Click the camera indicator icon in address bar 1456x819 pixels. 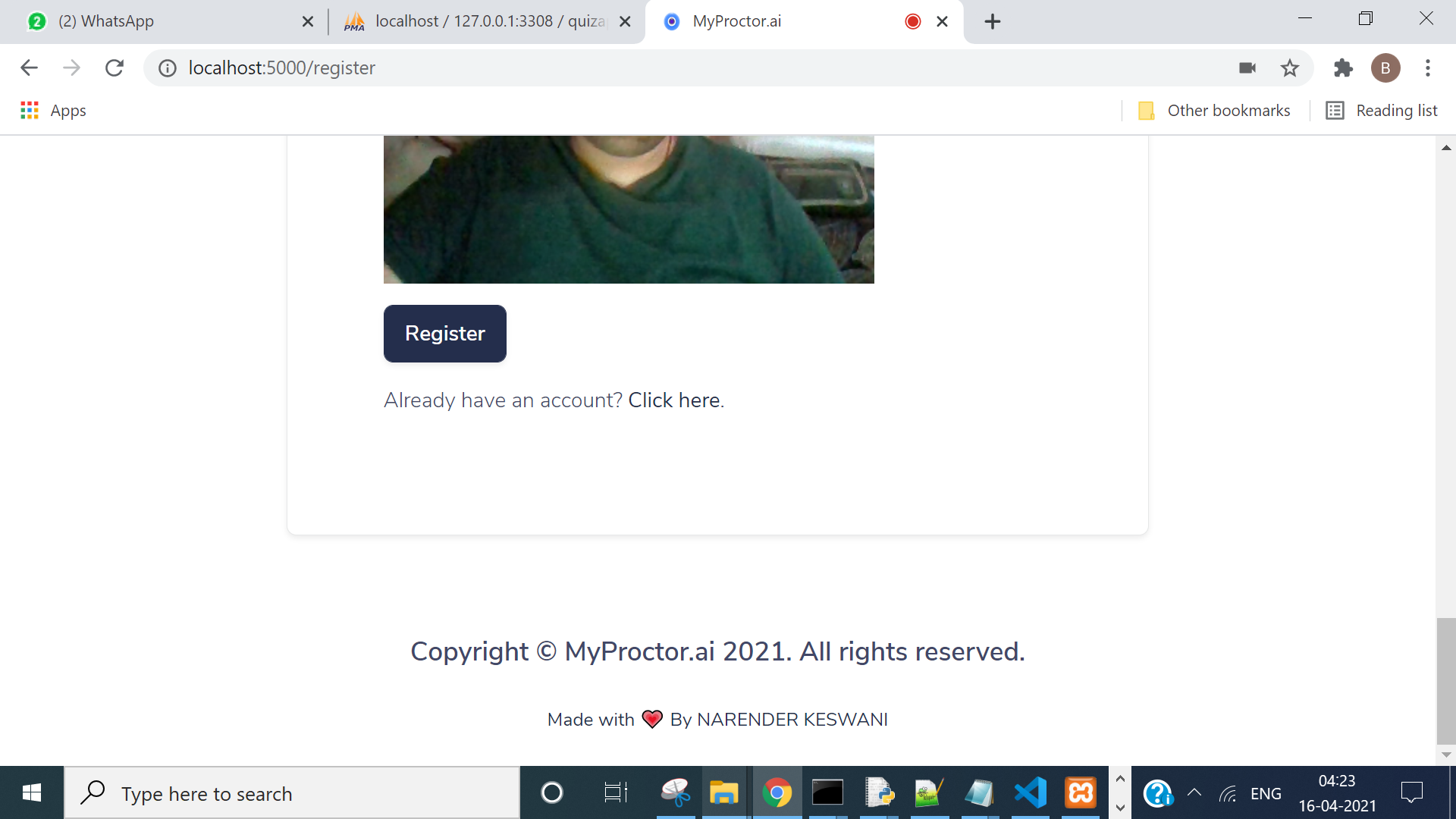click(1247, 68)
